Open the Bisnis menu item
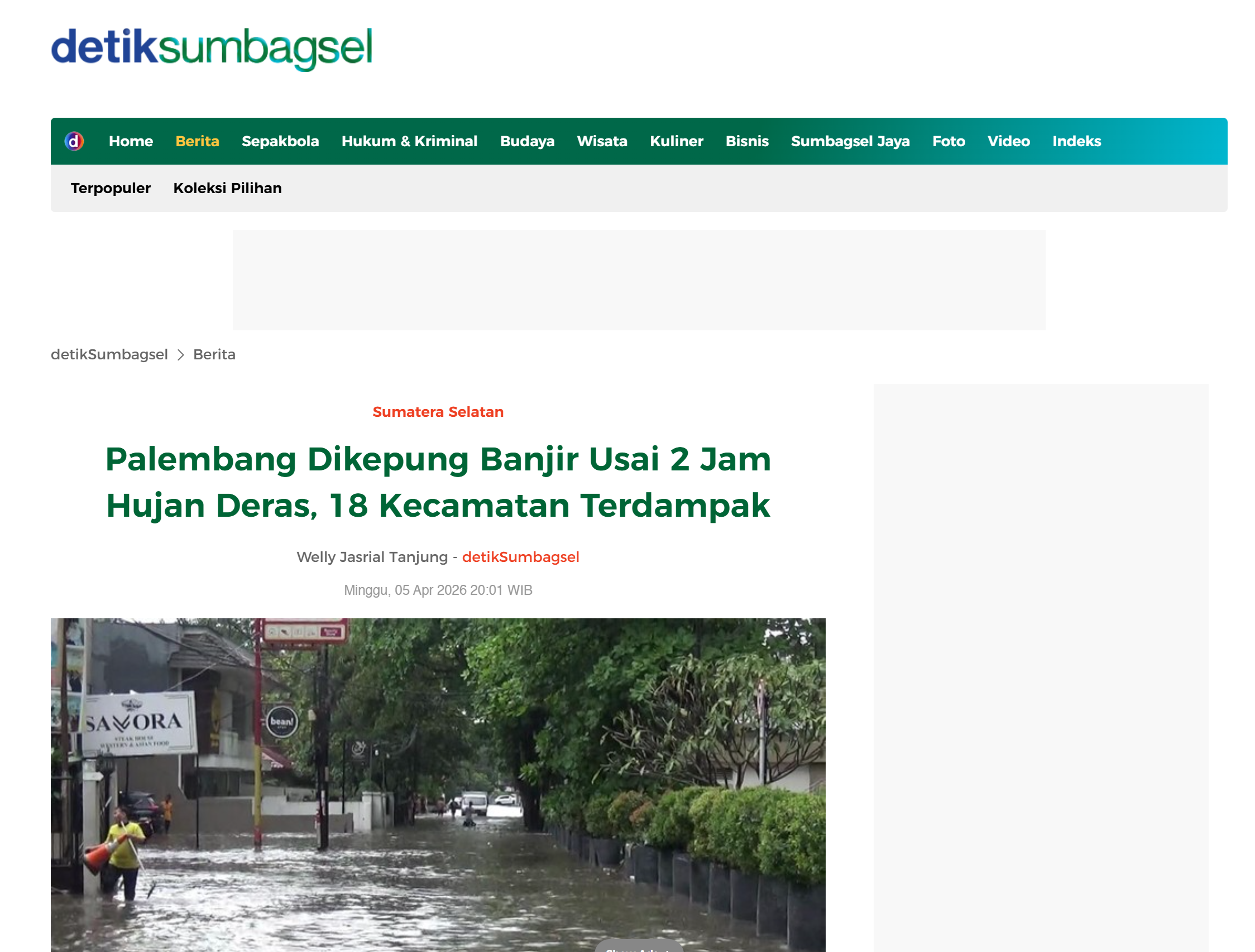This screenshot has width=1255, height=952. click(x=746, y=141)
